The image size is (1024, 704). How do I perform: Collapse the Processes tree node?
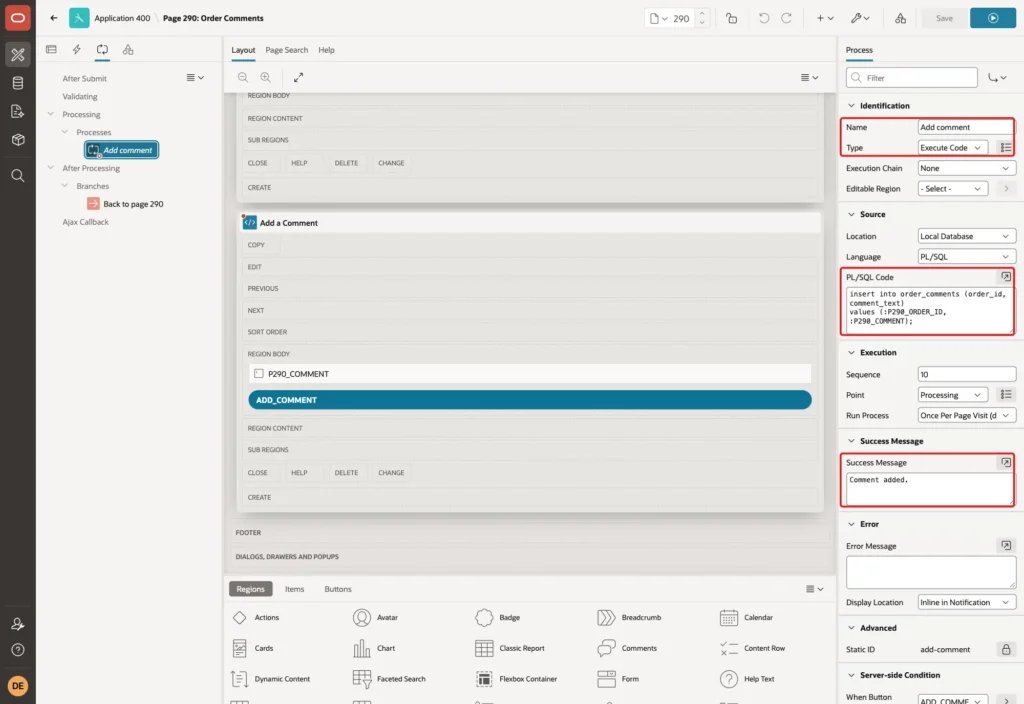point(65,131)
